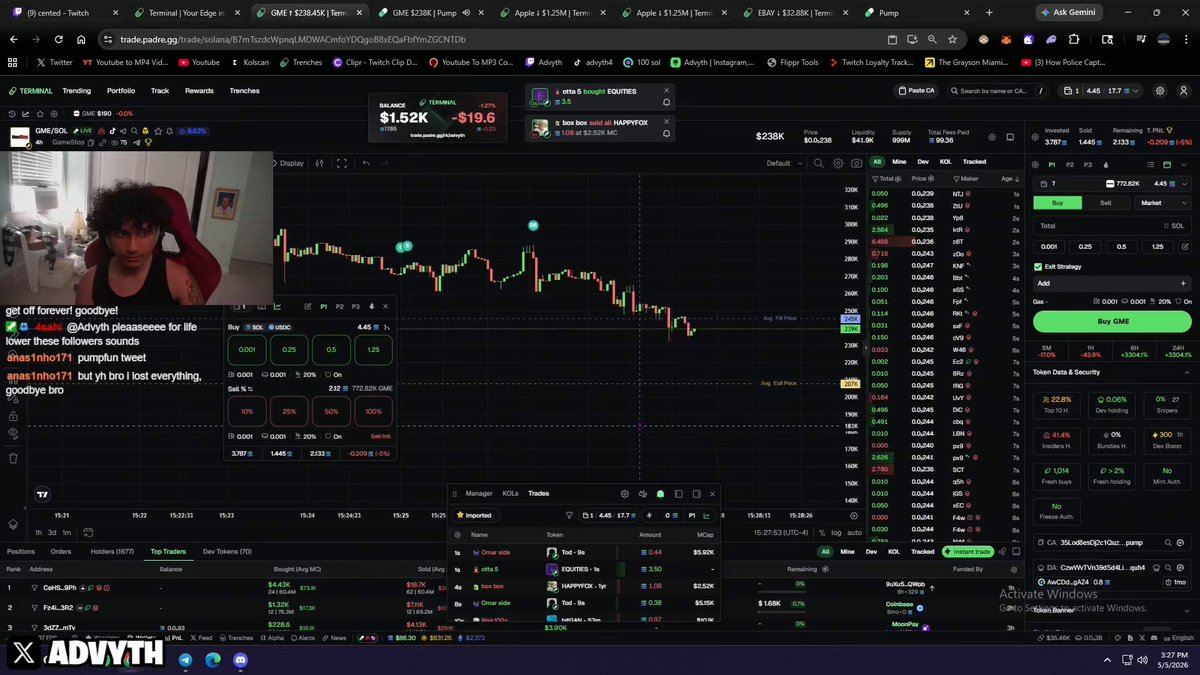Collapse the Token Data & Security section
The image size is (1200, 675).
point(1186,372)
